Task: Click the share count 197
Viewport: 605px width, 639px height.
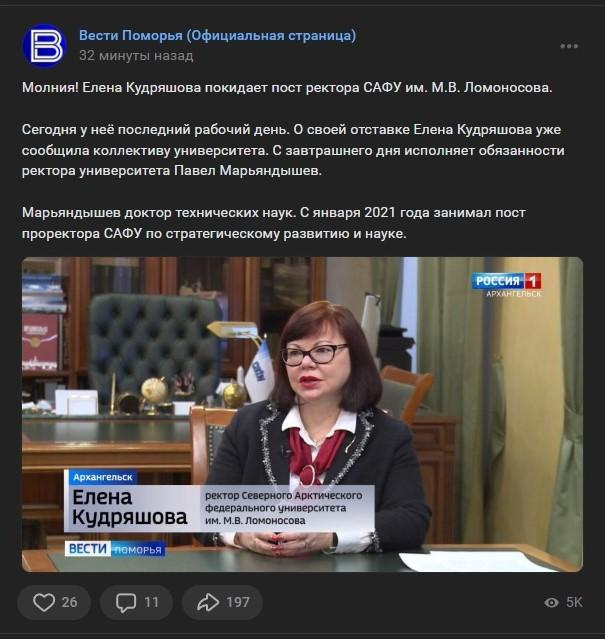Action: [238, 602]
